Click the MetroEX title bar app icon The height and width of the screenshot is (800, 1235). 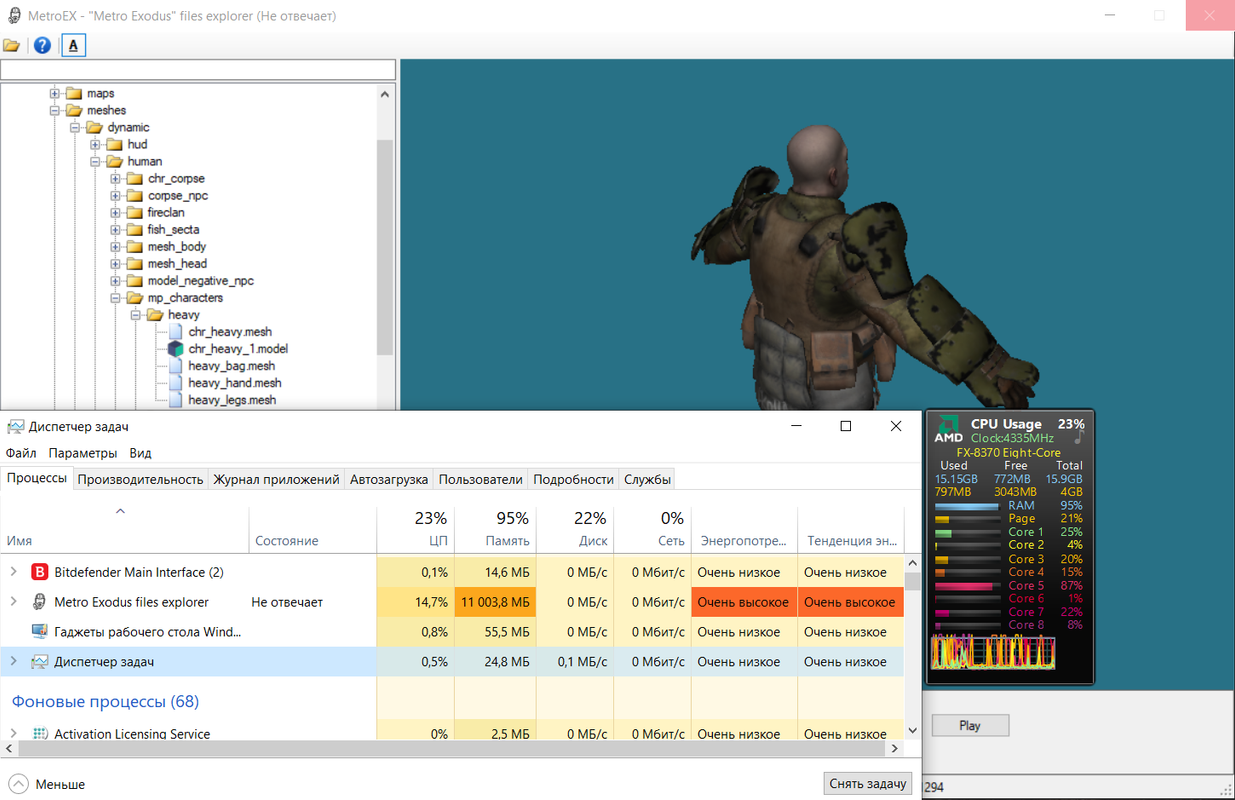[13, 16]
